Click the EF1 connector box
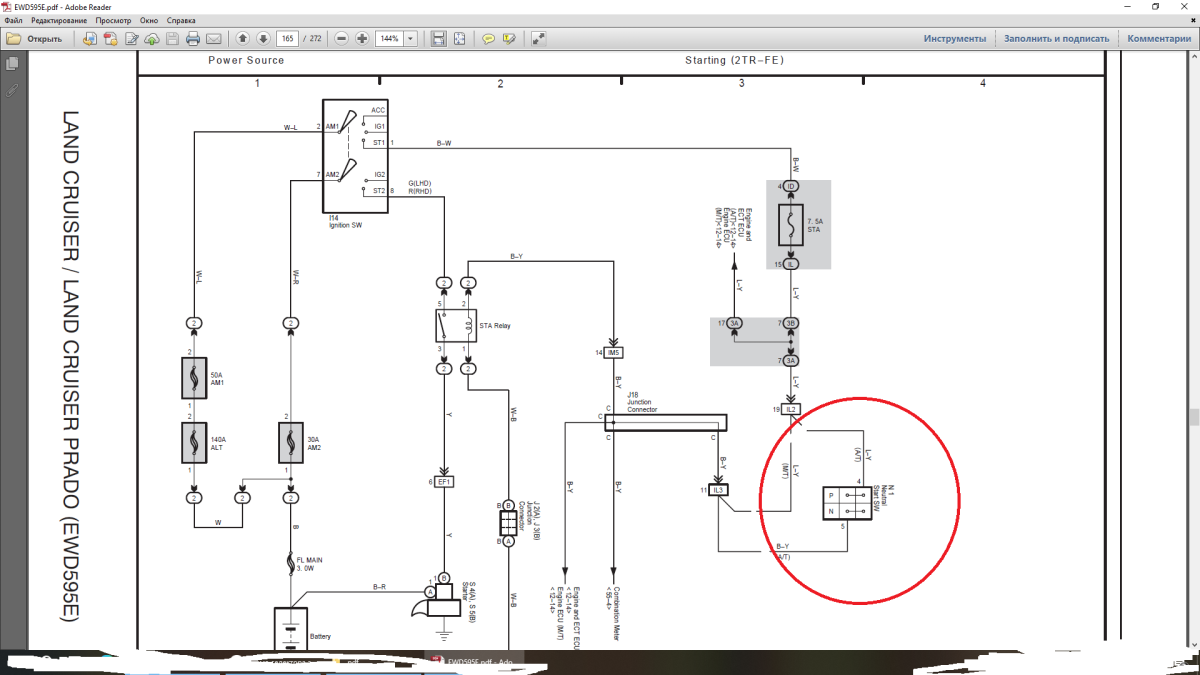The image size is (1200, 675). pyautogui.click(x=445, y=481)
